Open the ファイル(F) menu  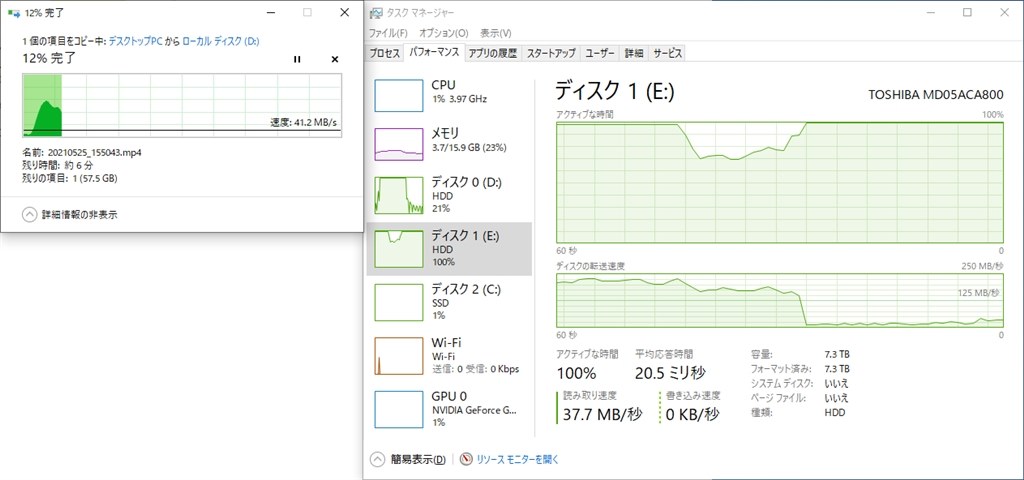pyautogui.click(x=388, y=33)
